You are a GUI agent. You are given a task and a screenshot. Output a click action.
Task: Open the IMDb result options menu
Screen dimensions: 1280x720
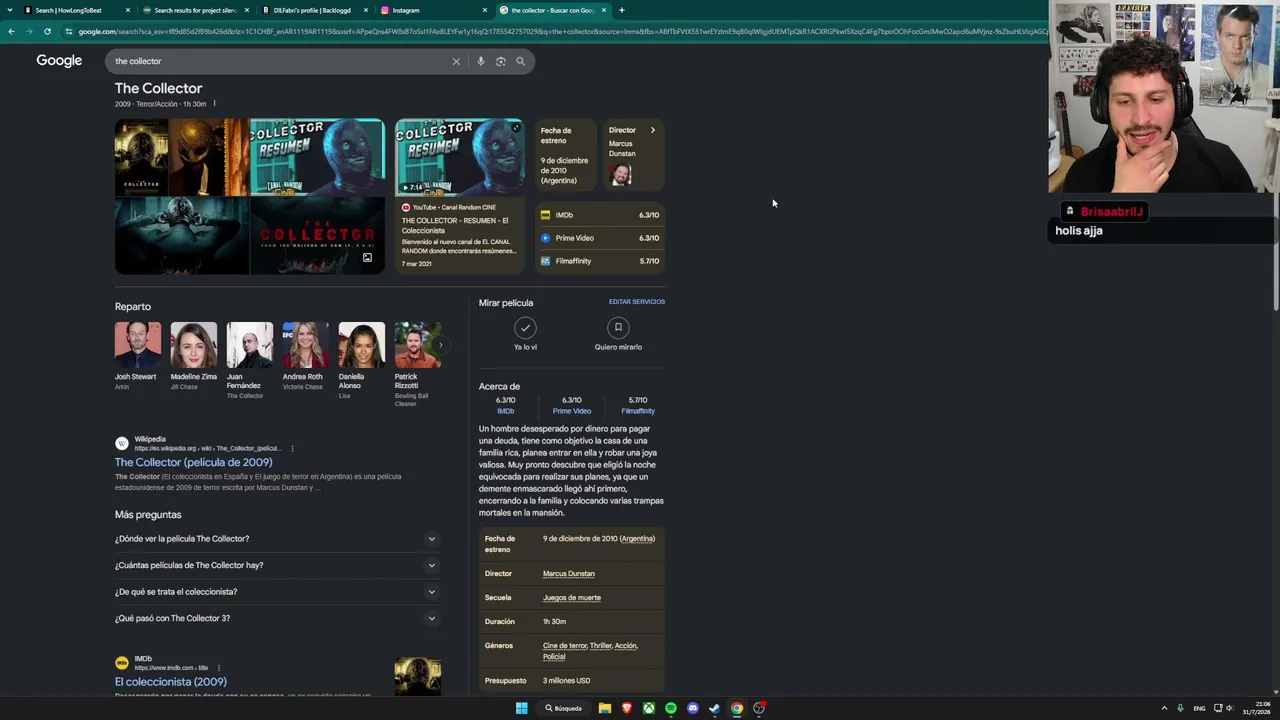pos(218,668)
